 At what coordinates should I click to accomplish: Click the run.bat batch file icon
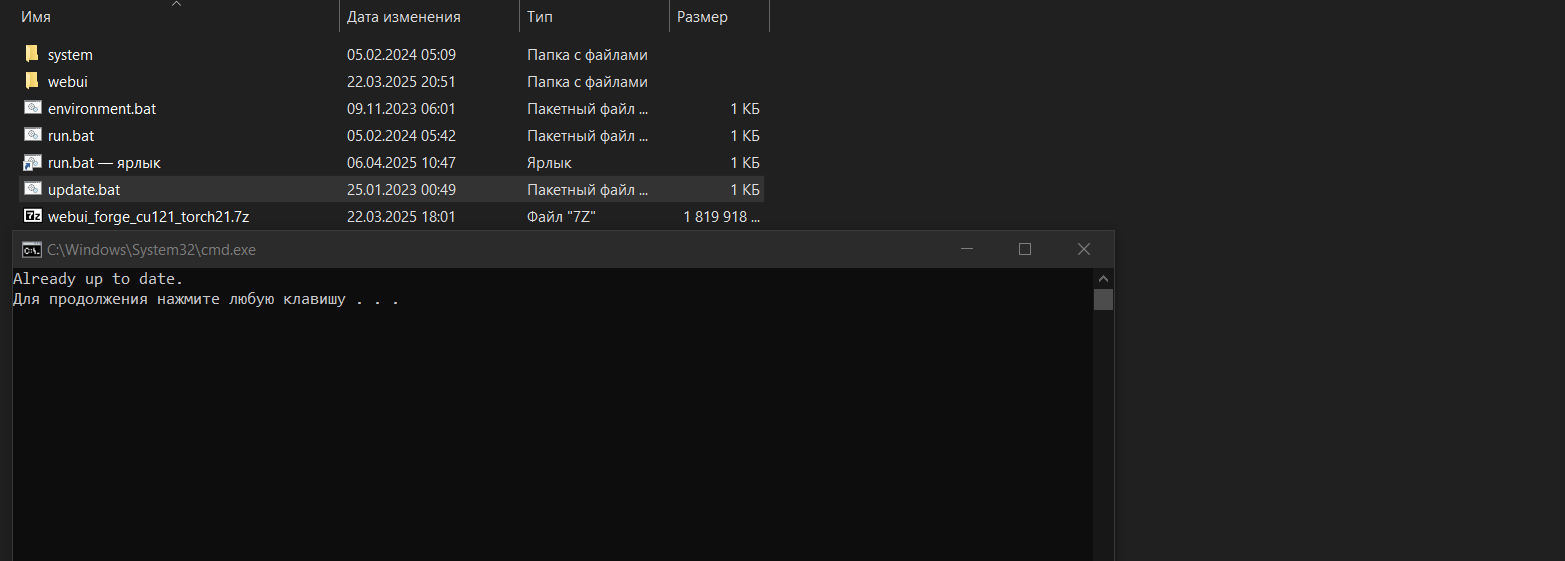point(32,135)
